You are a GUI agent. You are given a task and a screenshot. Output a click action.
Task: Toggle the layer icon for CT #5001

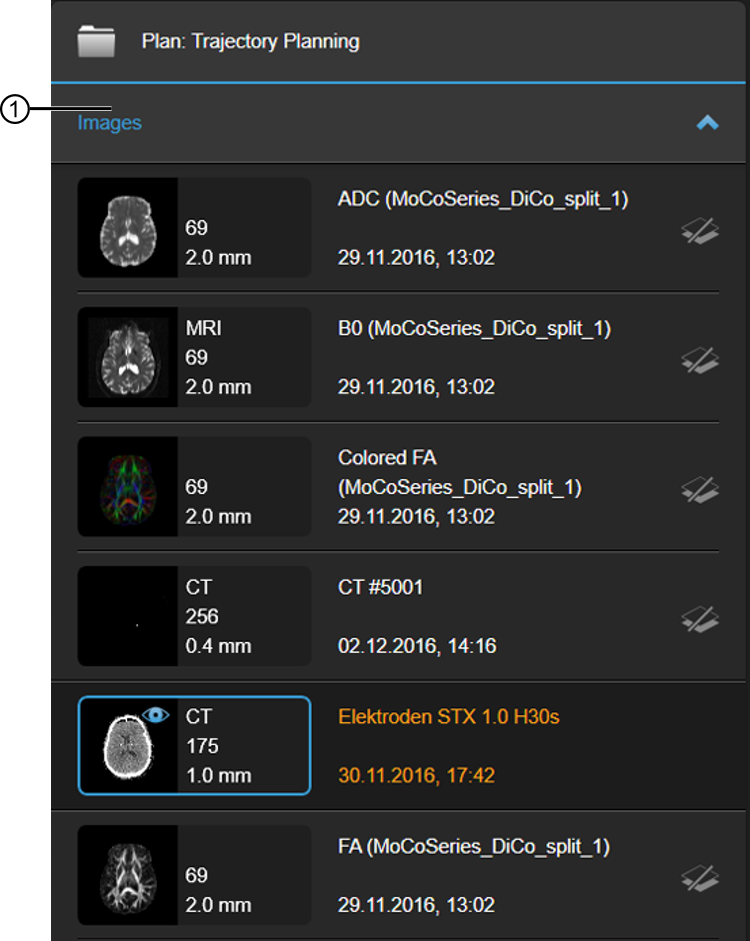point(700,619)
